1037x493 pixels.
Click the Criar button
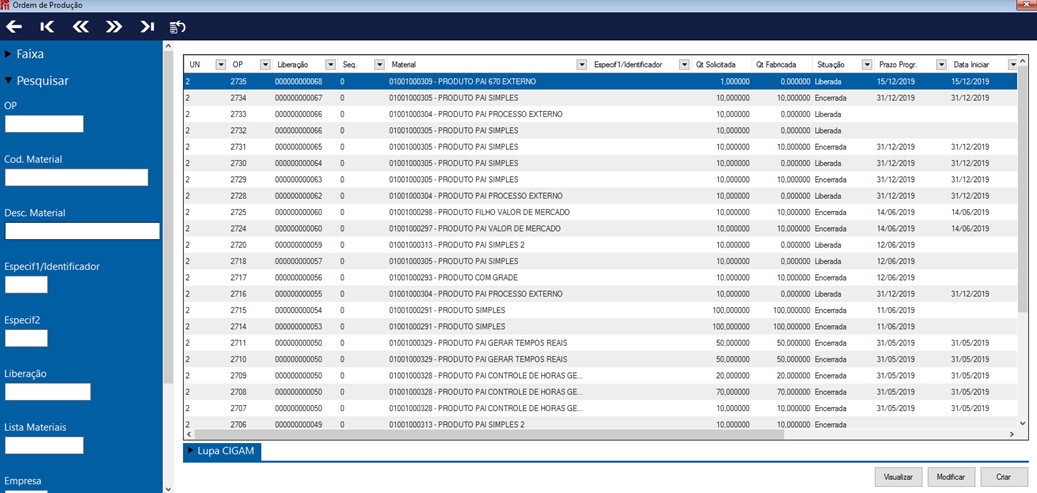click(x=1005, y=476)
